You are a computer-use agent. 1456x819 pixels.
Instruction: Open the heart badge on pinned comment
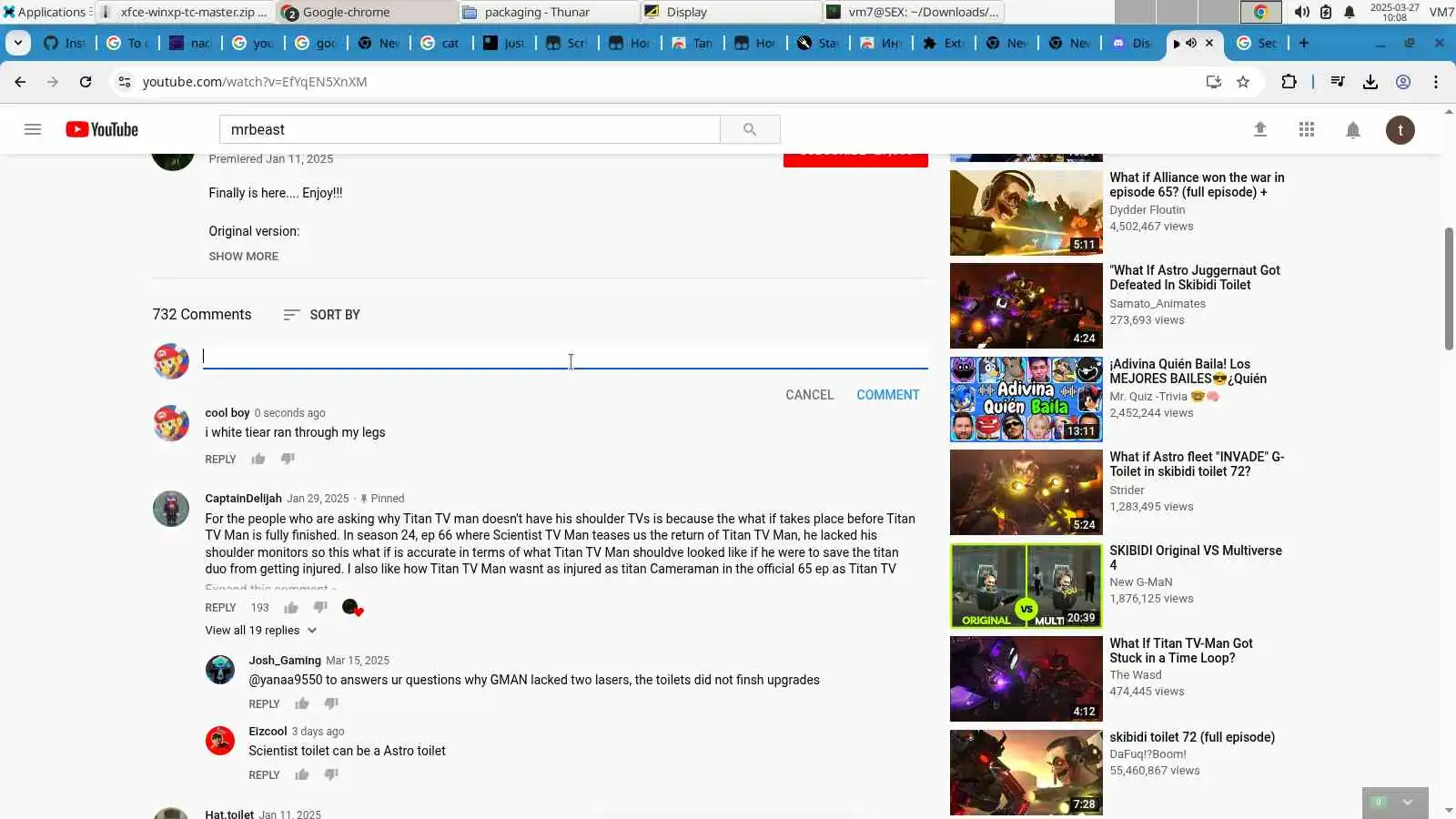click(352, 608)
